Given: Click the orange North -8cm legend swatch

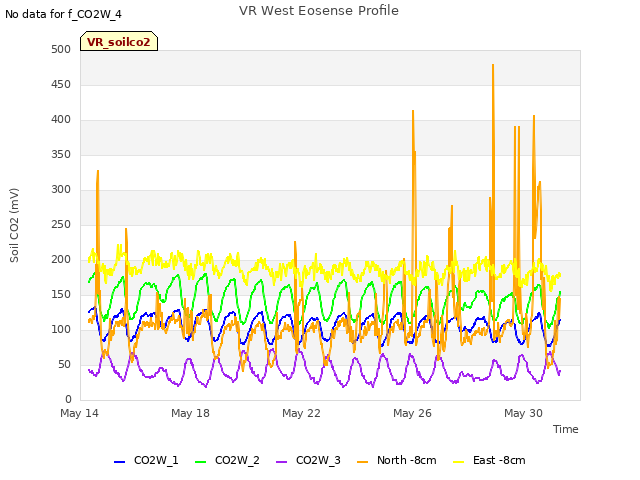Looking at the screenshot, I should 362,462.
